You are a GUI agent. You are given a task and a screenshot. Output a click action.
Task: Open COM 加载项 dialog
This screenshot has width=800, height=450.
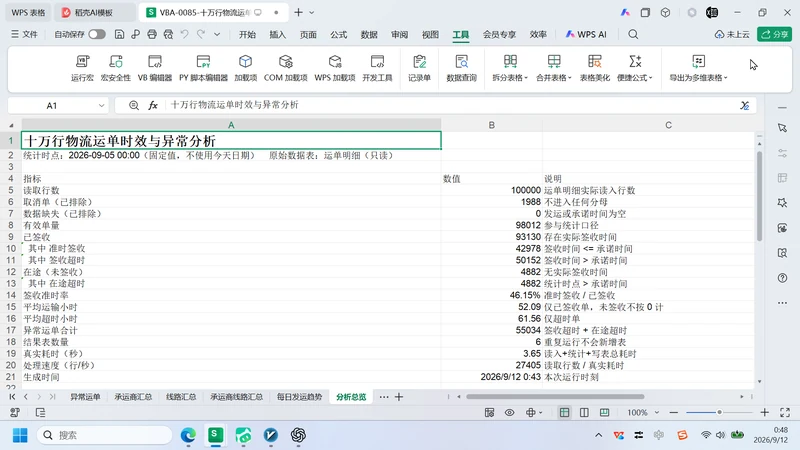pyautogui.click(x=286, y=68)
